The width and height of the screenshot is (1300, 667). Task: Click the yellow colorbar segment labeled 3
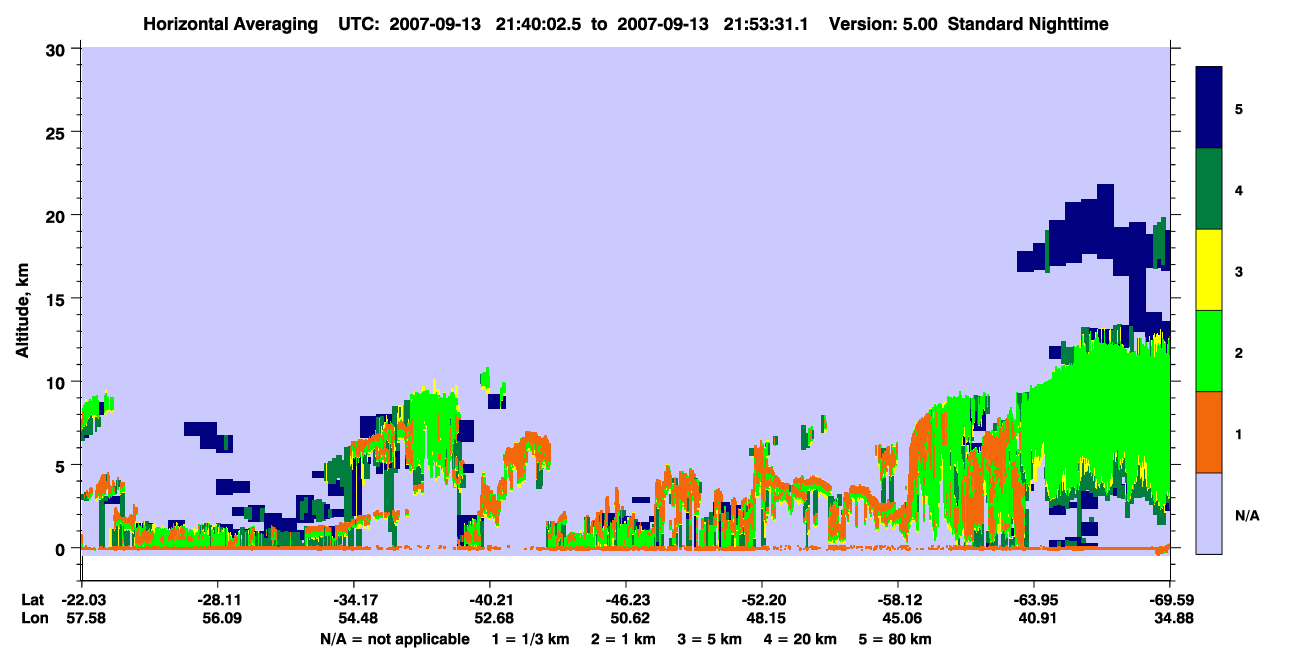point(1209,270)
